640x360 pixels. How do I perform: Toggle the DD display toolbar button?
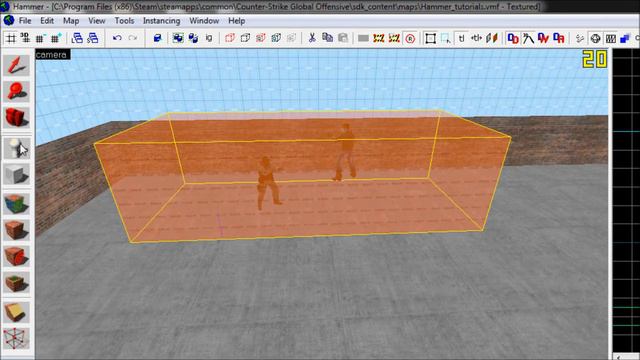(513, 38)
